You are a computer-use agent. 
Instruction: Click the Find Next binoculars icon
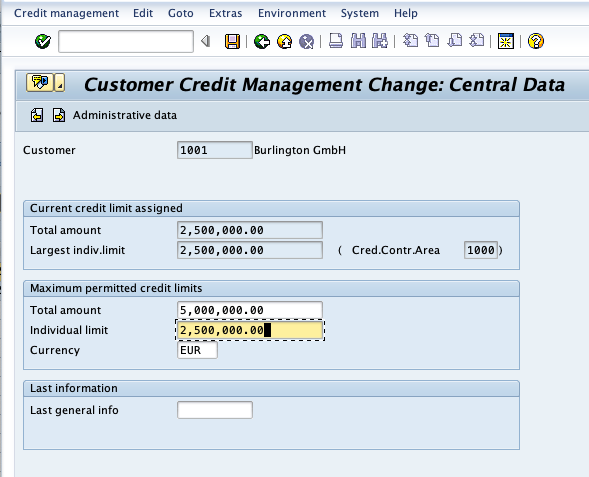click(x=380, y=41)
